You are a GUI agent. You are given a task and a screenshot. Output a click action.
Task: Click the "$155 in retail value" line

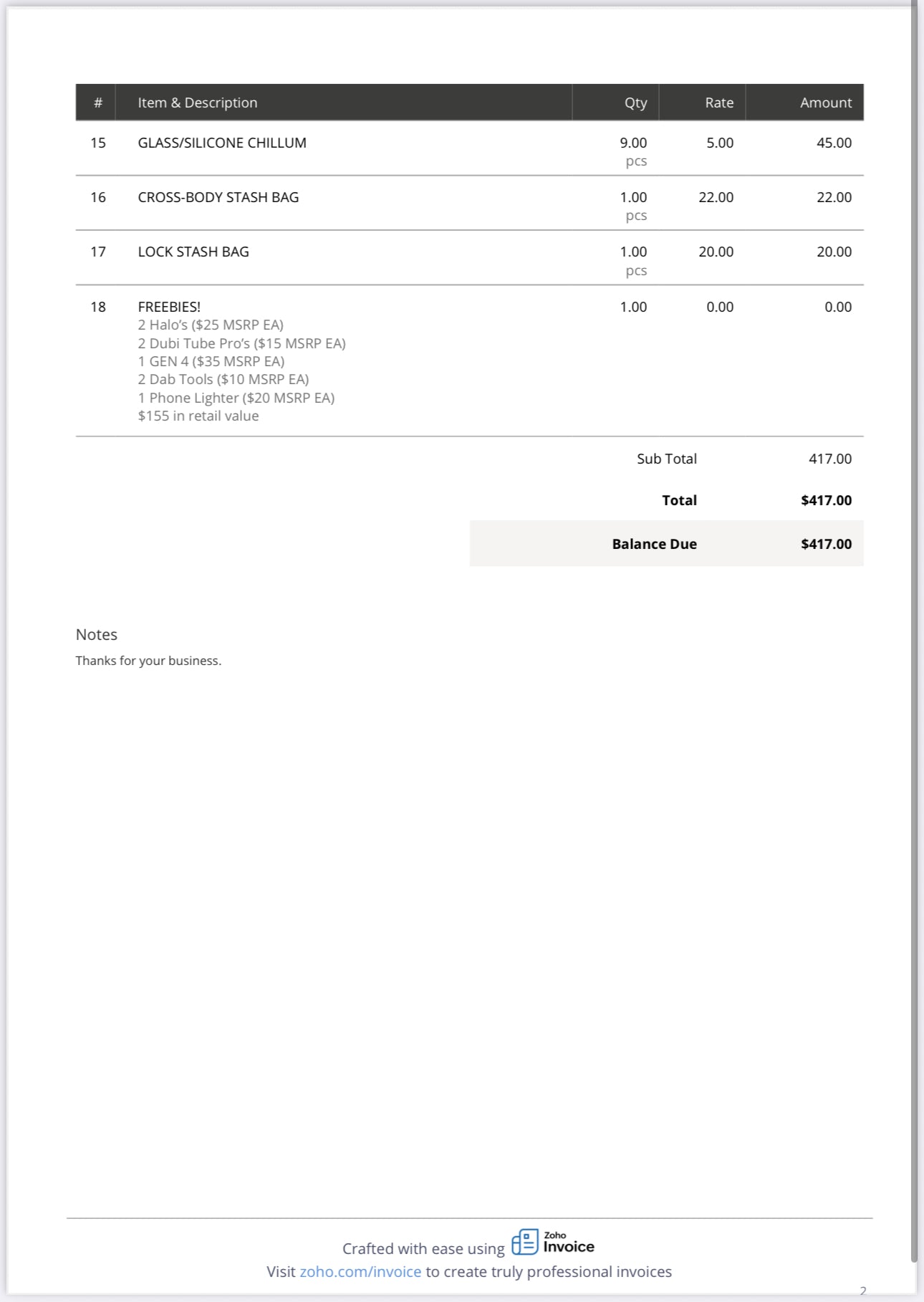[x=198, y=416]
